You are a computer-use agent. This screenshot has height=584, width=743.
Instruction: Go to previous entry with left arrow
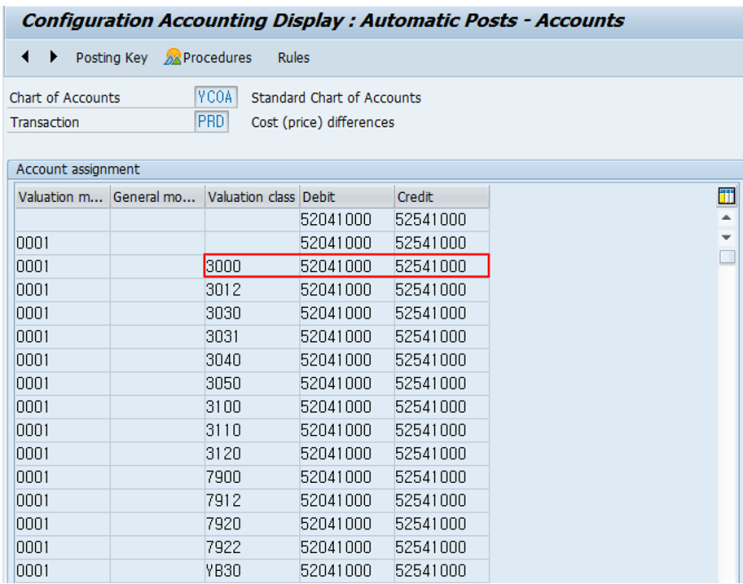(x=26, y=57)
